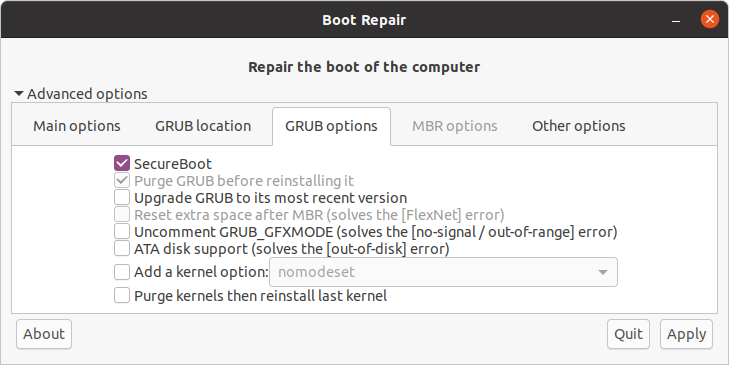Viewport: 729px width, 365px height.
Task: Minimize the Boot Repair window
Action: 676,20
